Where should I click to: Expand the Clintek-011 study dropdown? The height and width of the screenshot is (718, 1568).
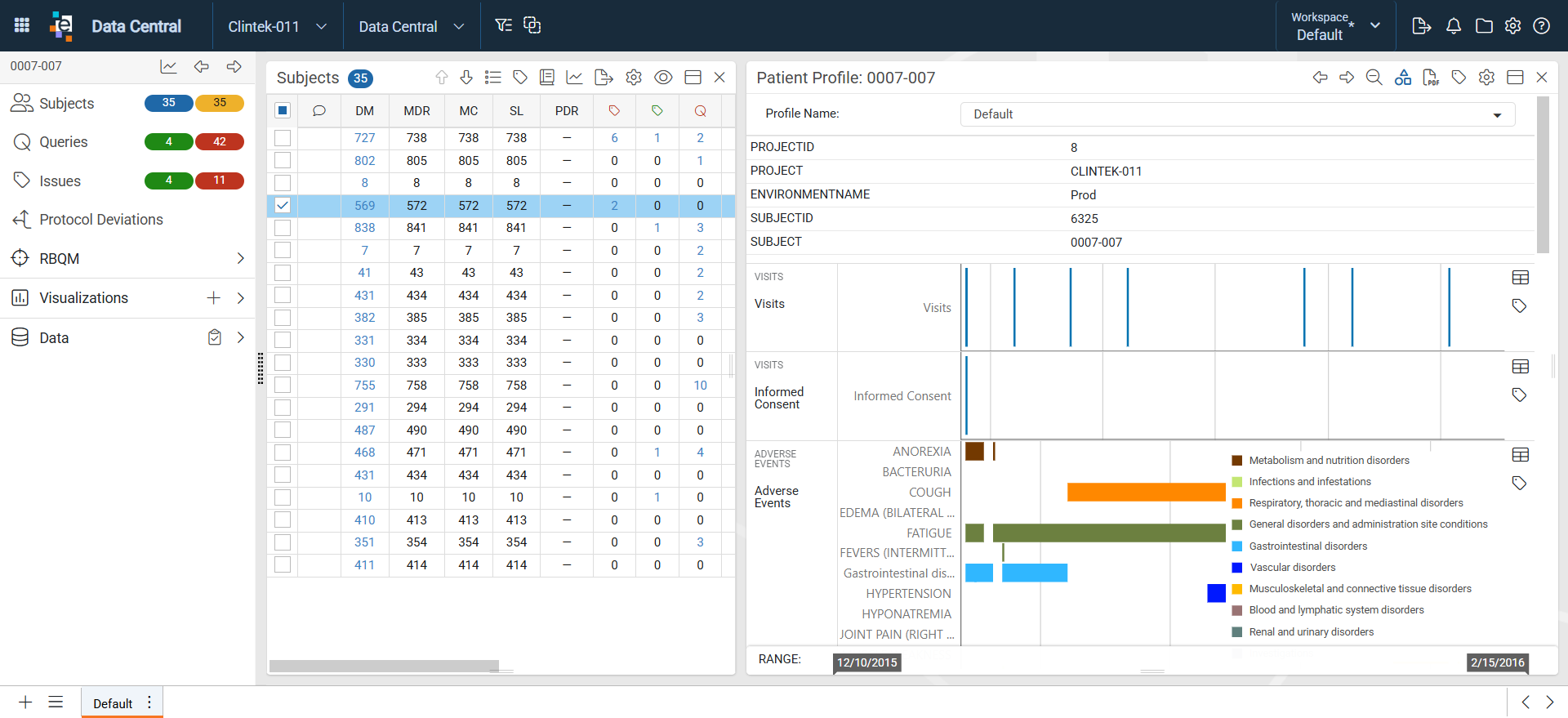(278, 26)
